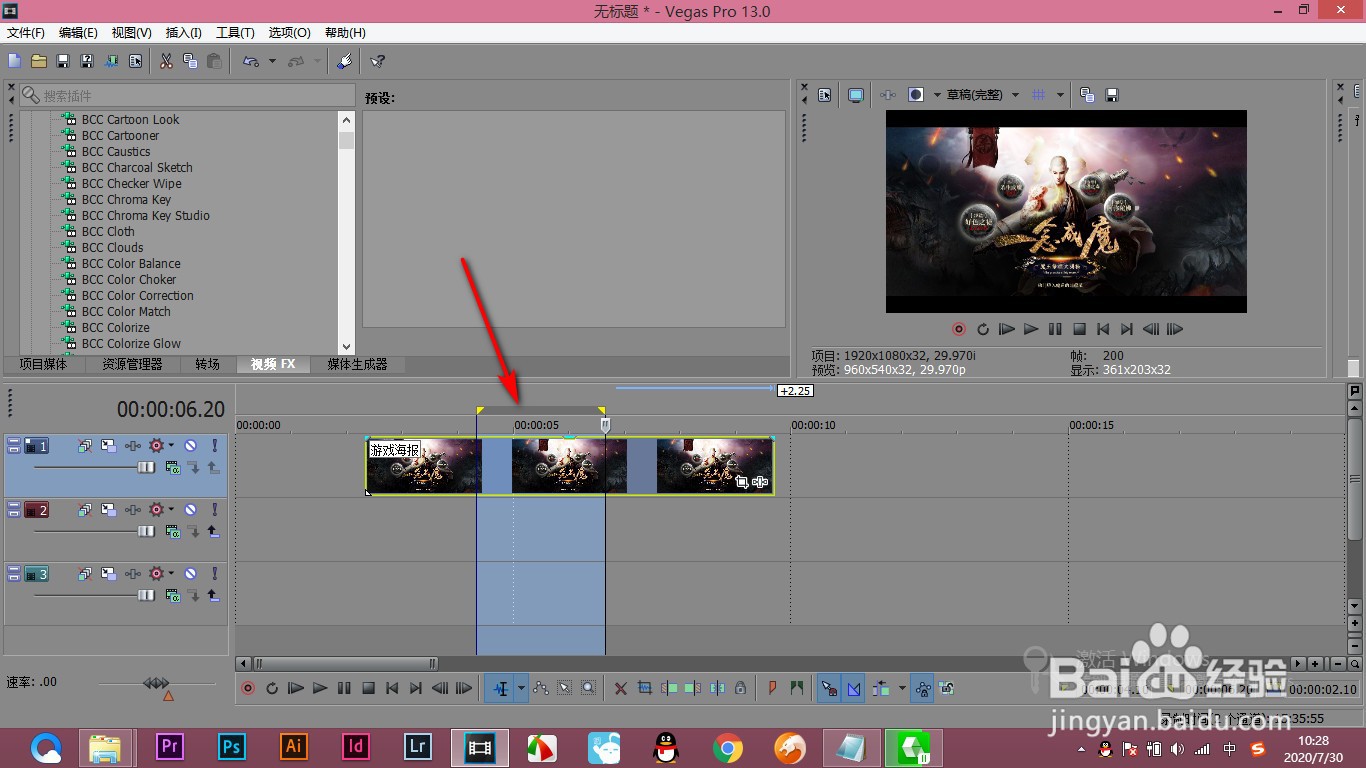The height and width of the screenshot is (768, 1366).
Task: Activate the What's This help cursor
Action: tap(378, 61)
